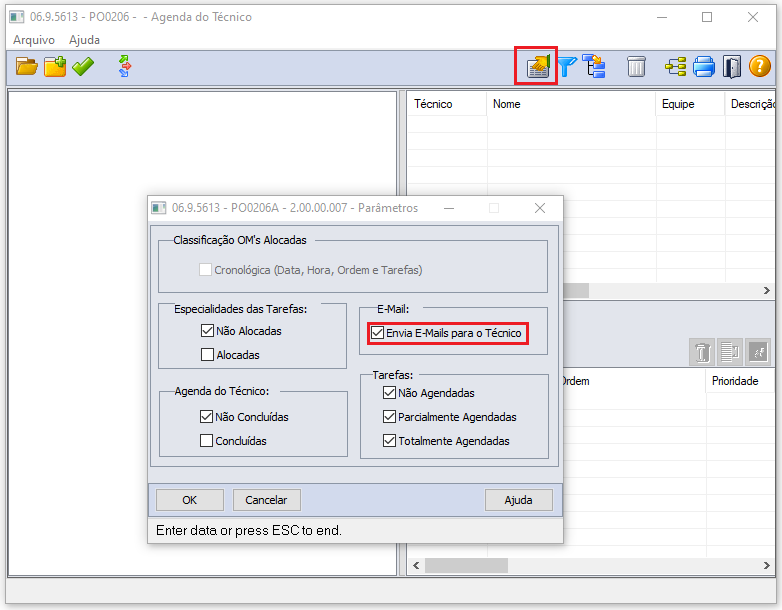Click the yellow hierarchy diagram icon

pos(676,66)
